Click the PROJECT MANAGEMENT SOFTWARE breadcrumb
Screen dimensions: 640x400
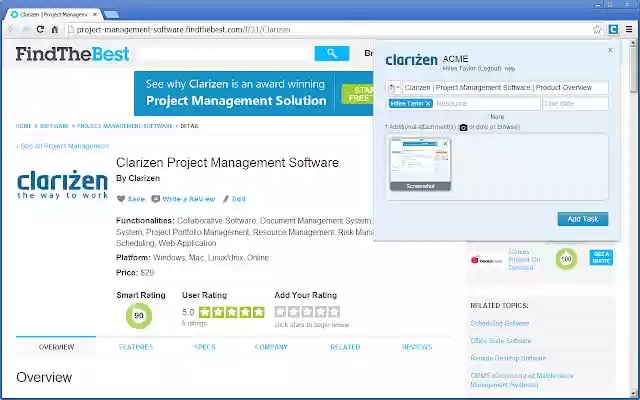[x=124, y=126]
